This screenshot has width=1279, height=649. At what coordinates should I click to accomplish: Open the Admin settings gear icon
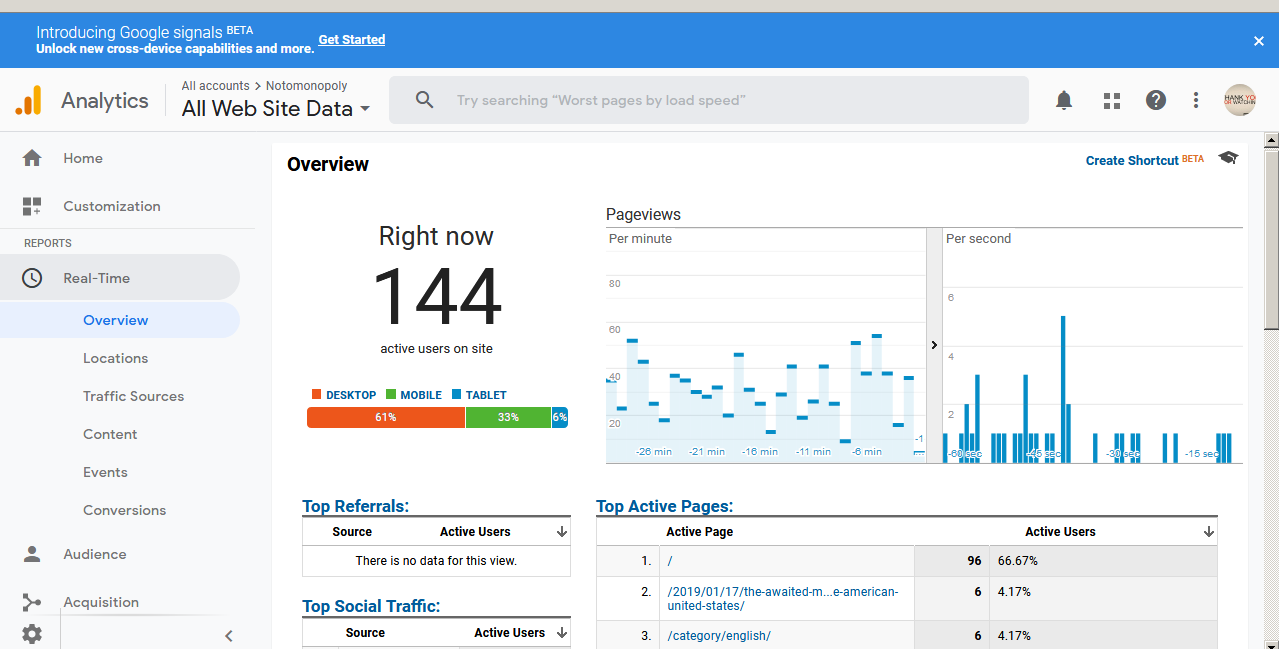point(32,633)
